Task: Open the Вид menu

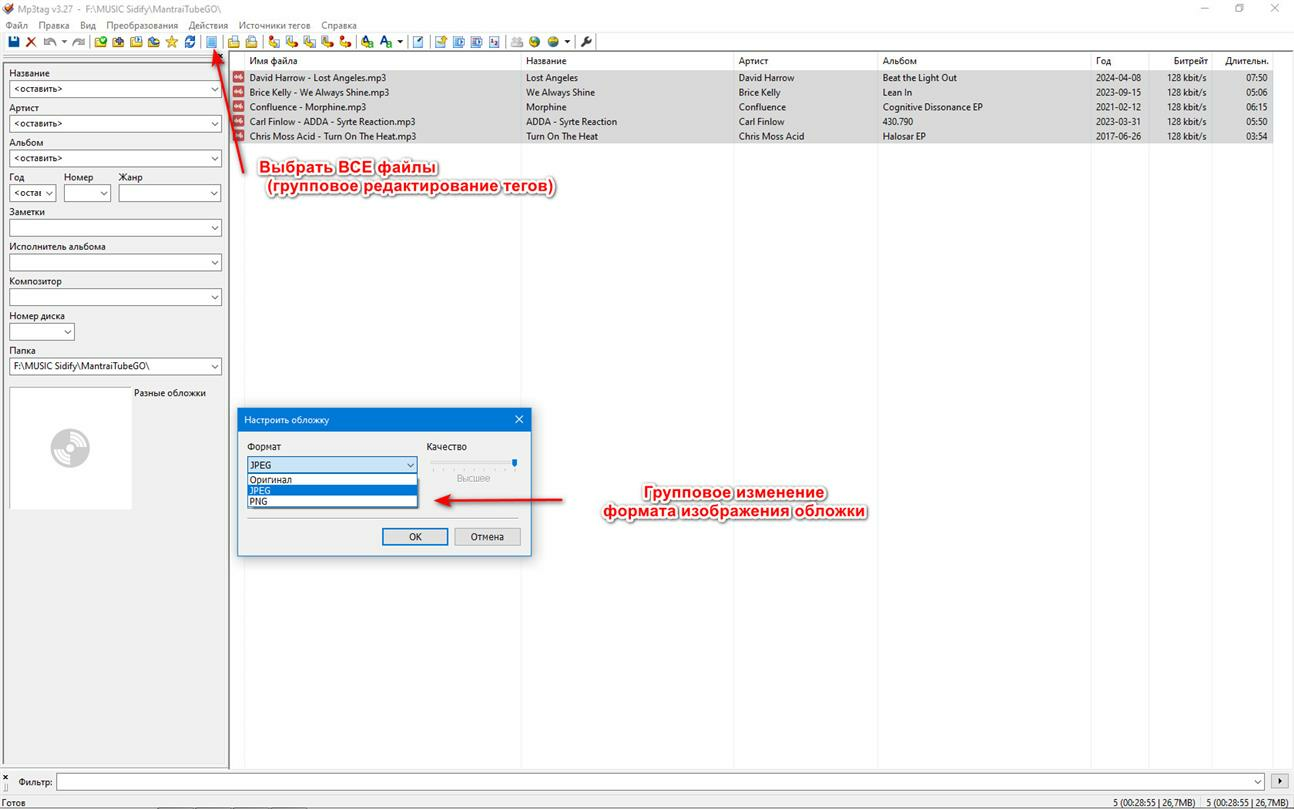Action: [x=88, y=25]
